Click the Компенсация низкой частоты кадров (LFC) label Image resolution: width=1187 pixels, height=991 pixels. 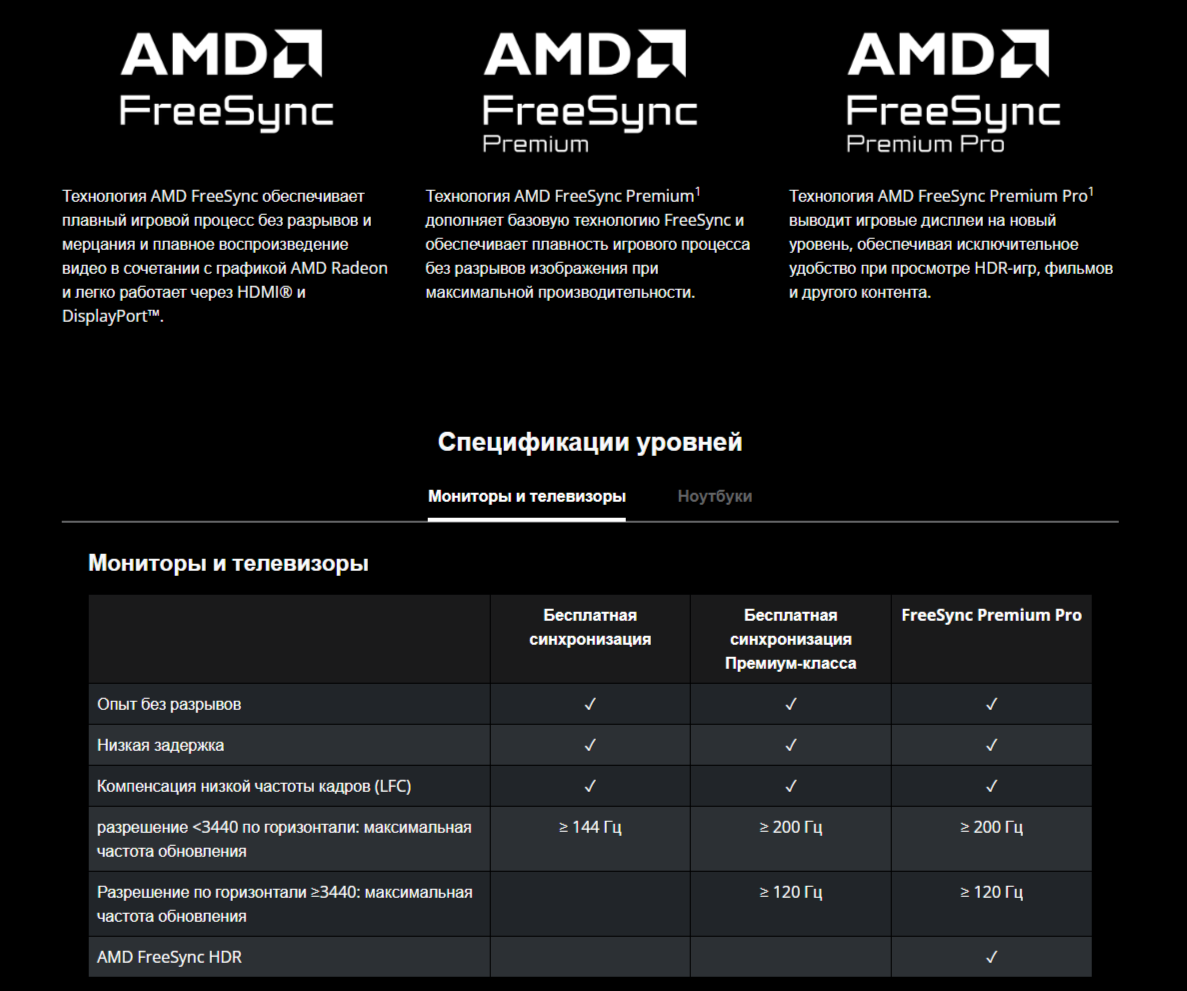pyautogui.click(x=254, y=786)
